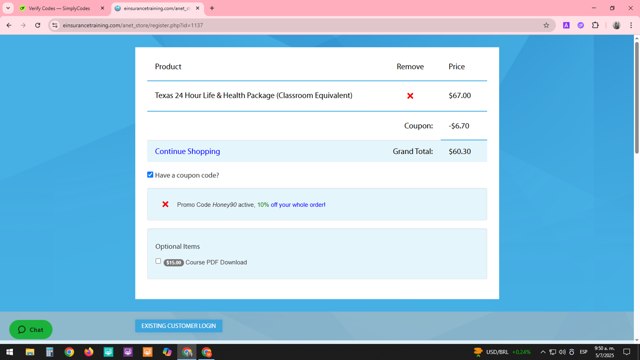
Task: Remove Texas 24 Hour package from cart
Action: pyautogui.click(x=410, y=96)
